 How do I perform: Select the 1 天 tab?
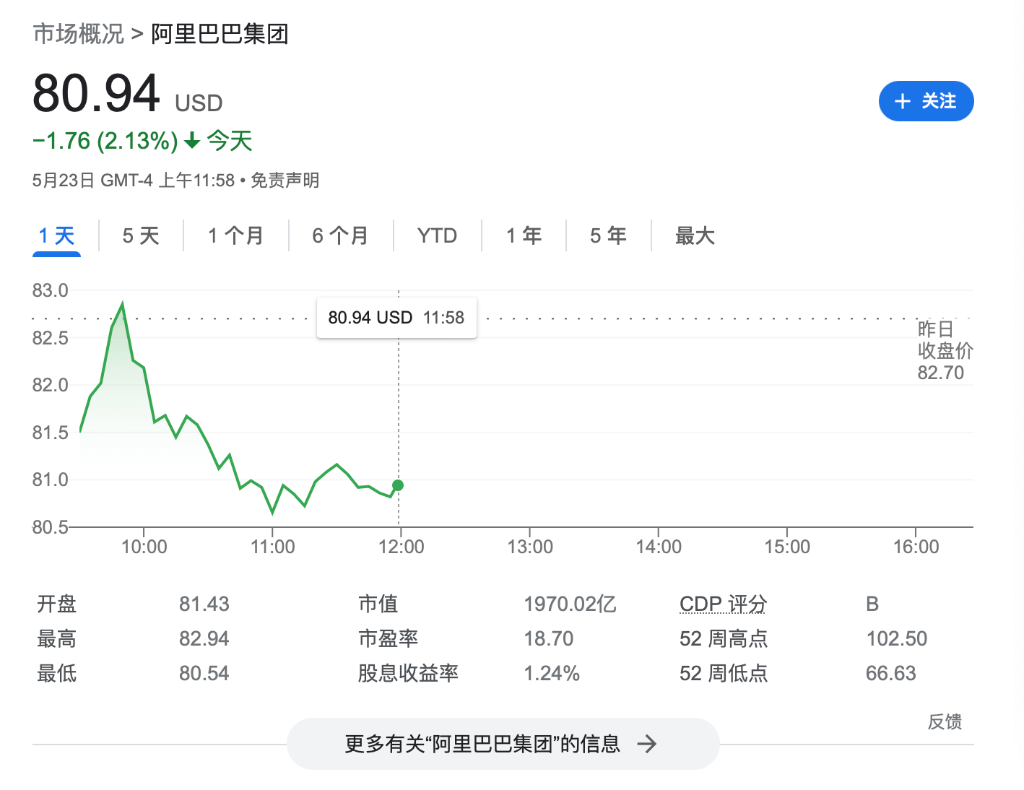pos(57,236)
